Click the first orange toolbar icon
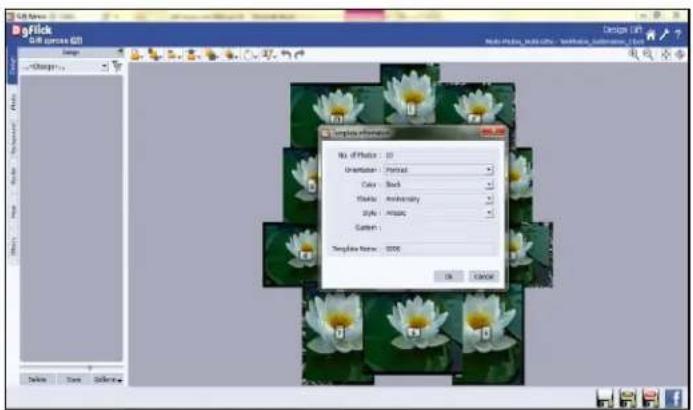 point(136,55)
